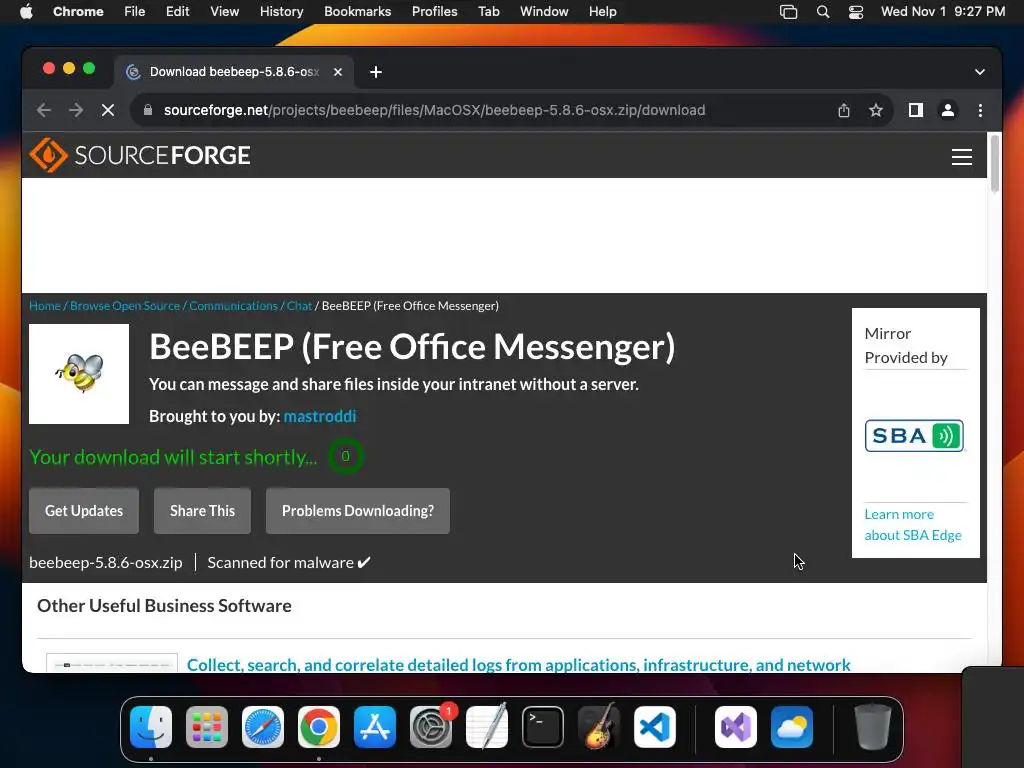Open the mastroddi author link

click(320, 416)
